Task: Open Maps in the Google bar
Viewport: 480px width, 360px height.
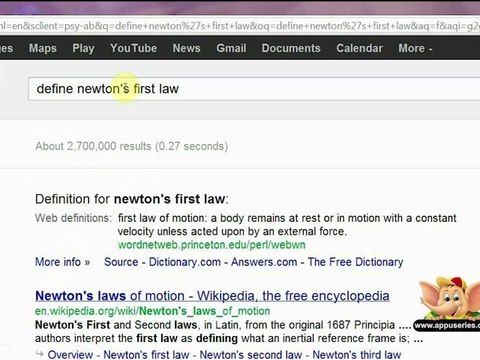Action: (43, 48)
